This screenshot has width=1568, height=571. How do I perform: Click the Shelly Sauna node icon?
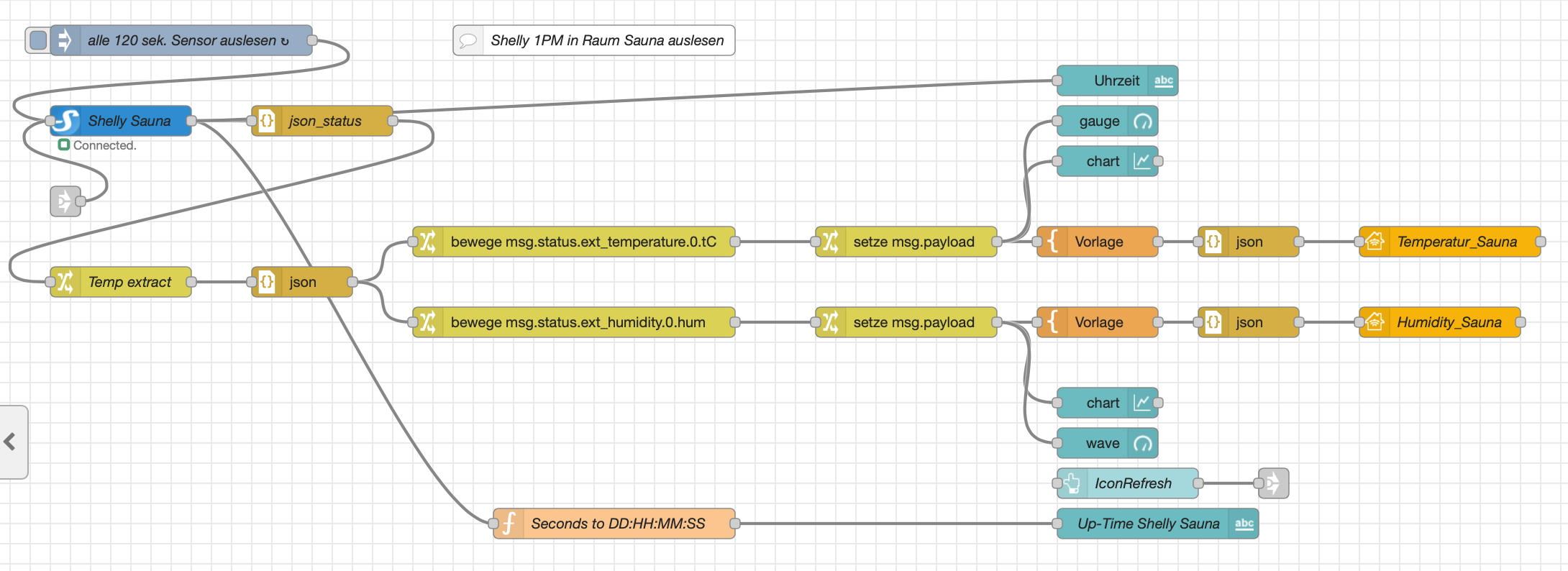coord(66,121)
